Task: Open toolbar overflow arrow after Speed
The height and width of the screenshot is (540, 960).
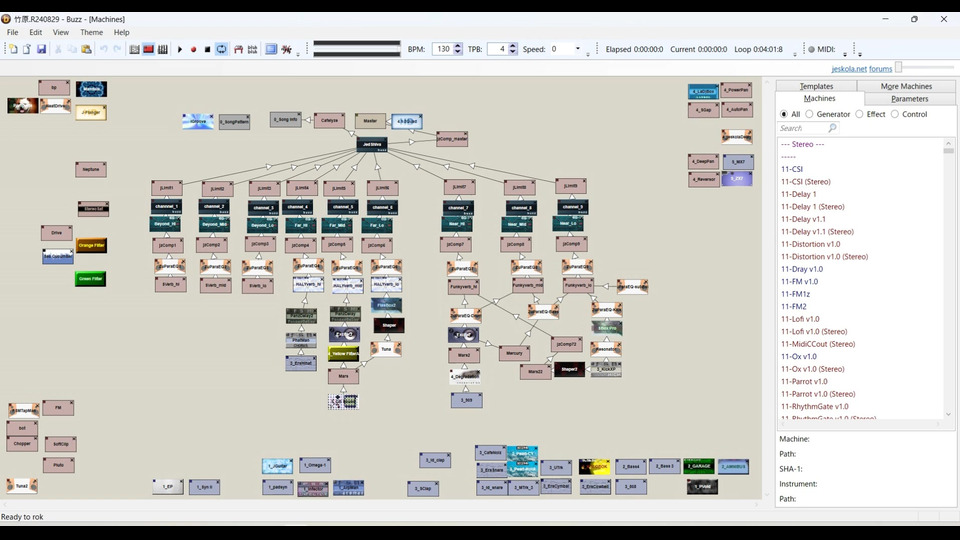Action: point(588,54)
